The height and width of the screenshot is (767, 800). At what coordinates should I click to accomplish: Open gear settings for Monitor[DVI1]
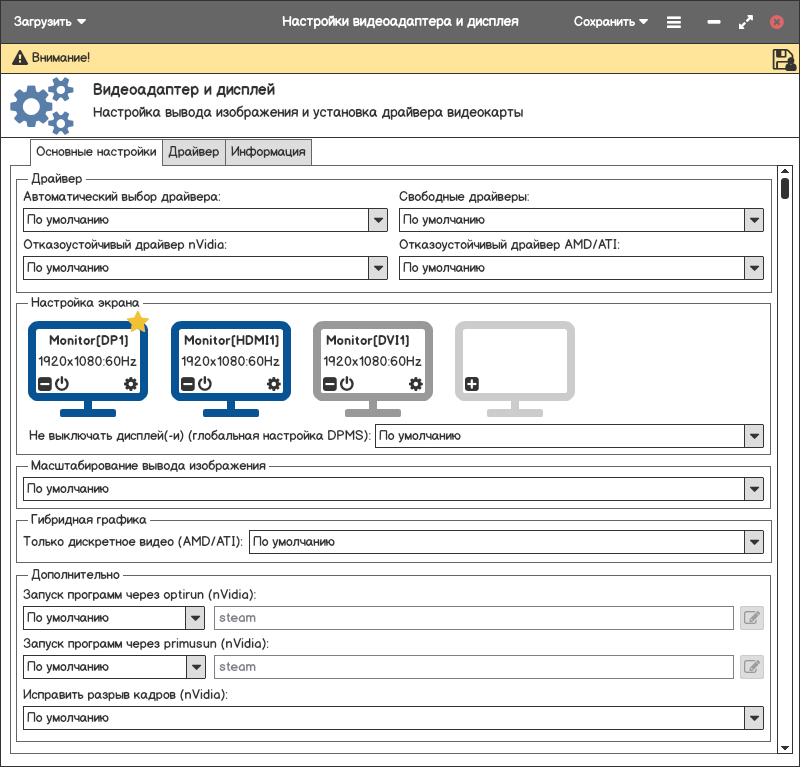(x=416, y=384)
